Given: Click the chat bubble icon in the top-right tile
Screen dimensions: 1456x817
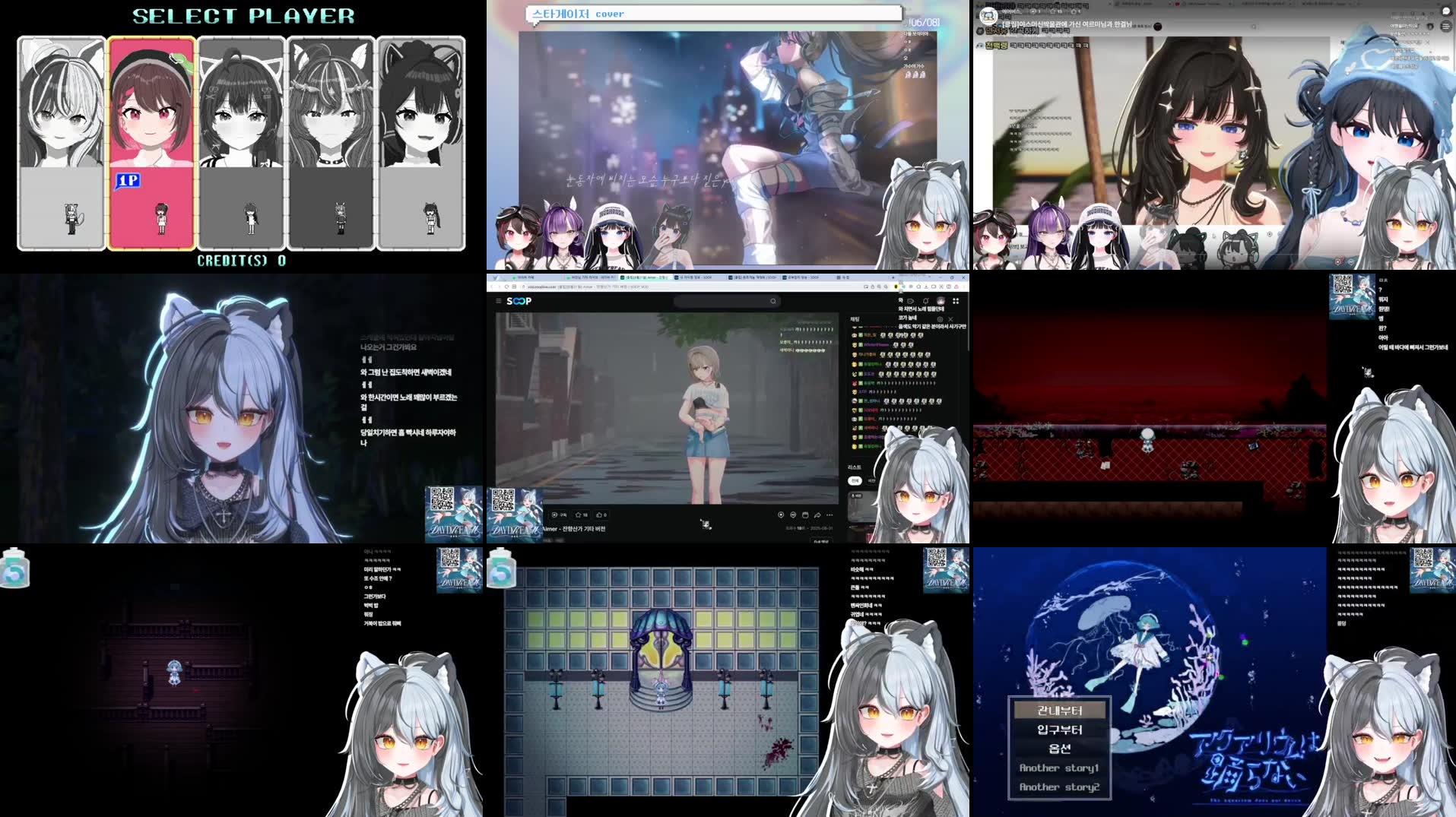Looking at the screenshot, I should pyautogui.click(x=1446, y=11).
